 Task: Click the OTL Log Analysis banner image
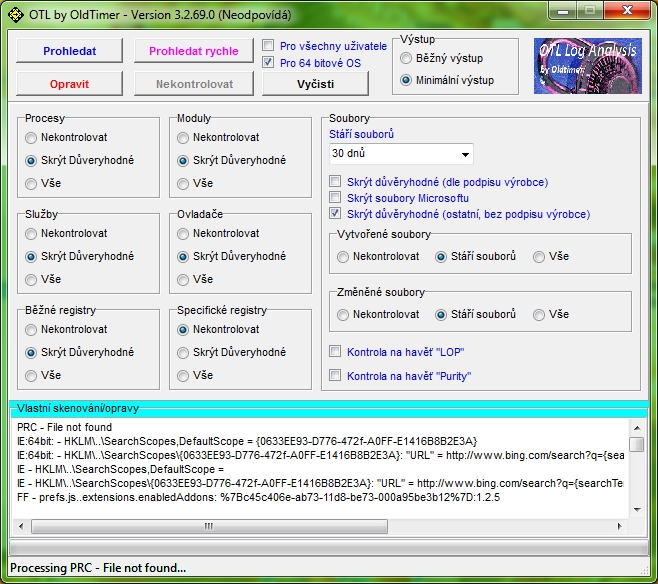click(586, 67)
